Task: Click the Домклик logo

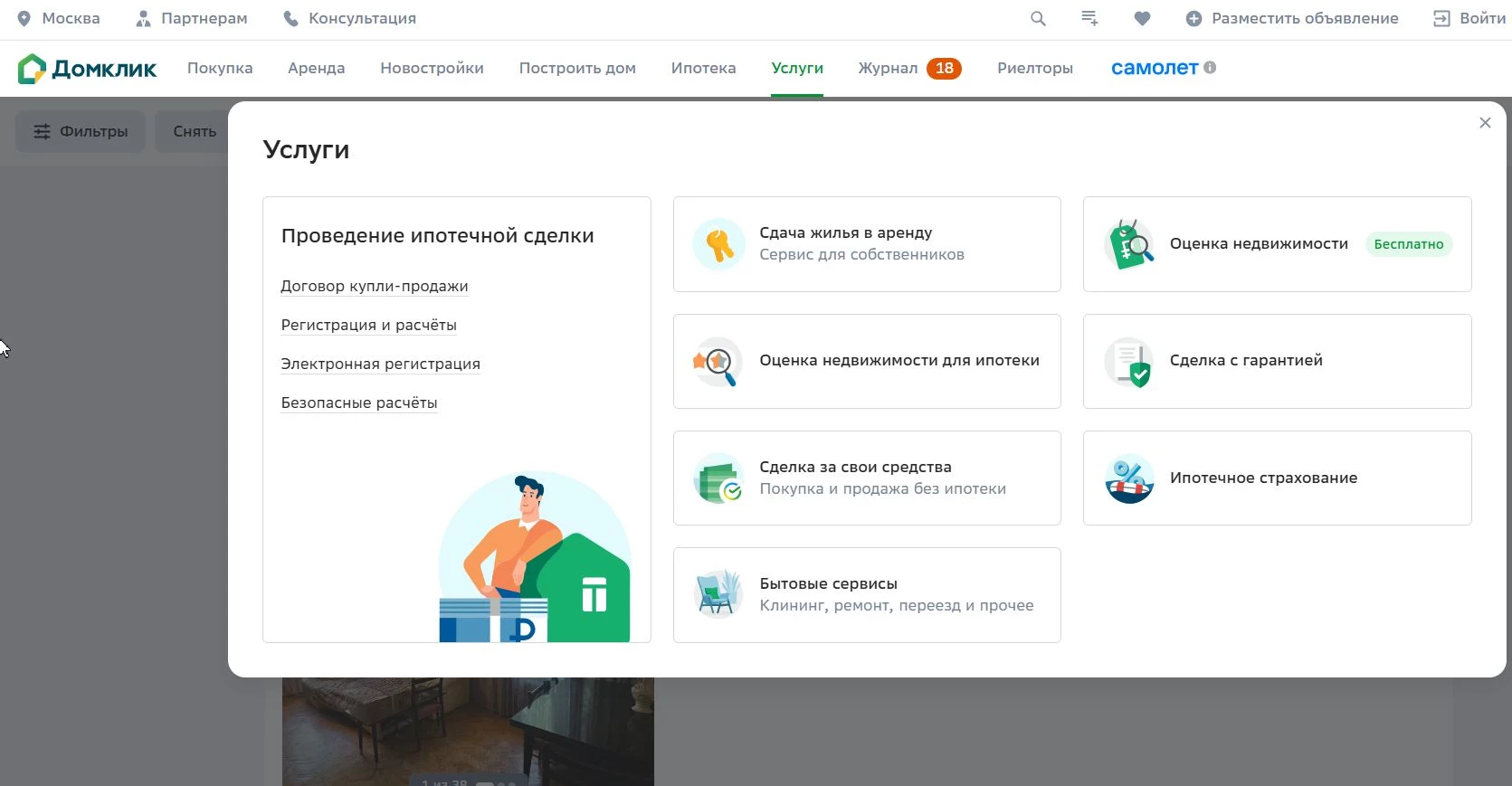Action: click(88, 69)
